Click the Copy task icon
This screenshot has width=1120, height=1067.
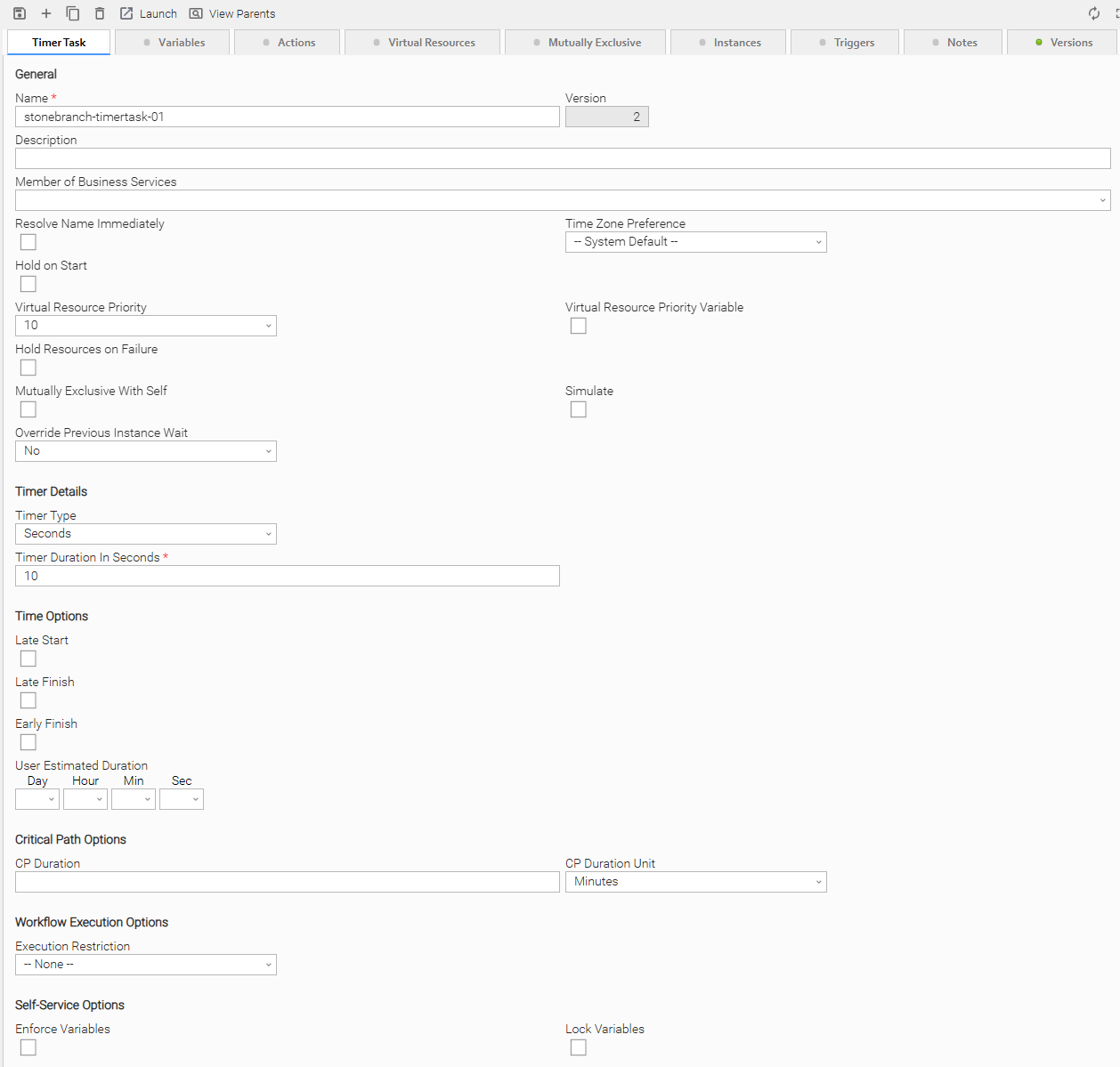click(x=73, y=13)
